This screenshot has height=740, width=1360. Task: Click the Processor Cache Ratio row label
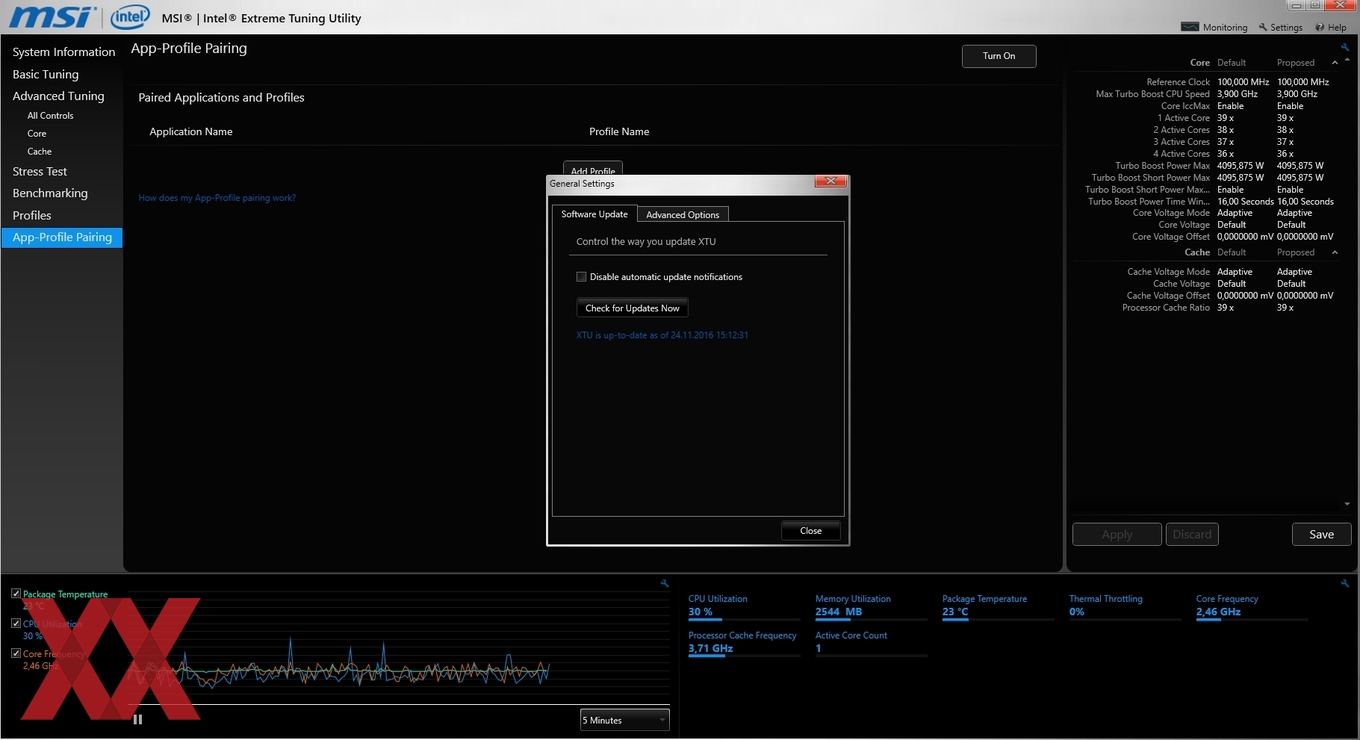(1166, 308)
